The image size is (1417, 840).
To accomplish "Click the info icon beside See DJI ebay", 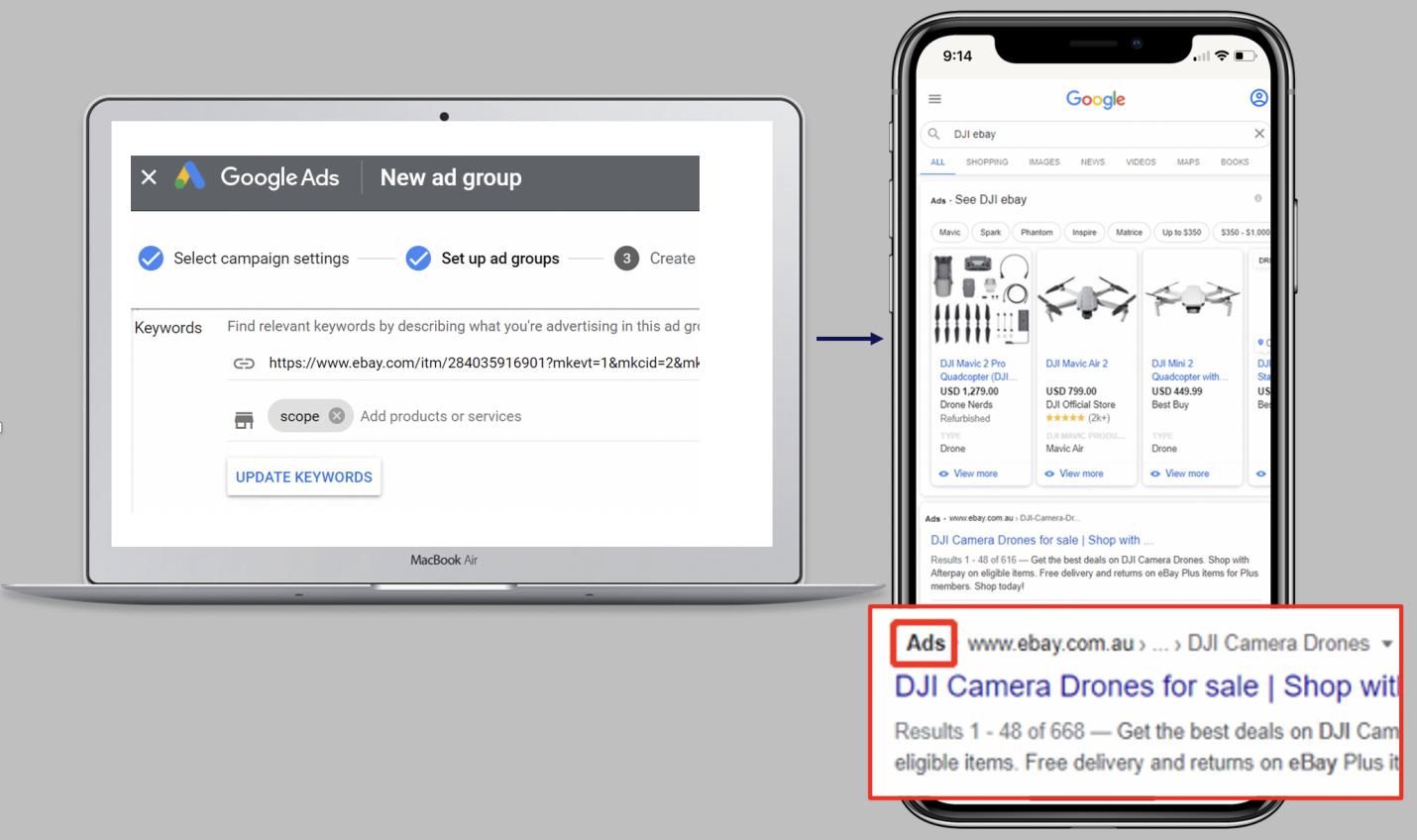I will click(x=1258, y=198).
